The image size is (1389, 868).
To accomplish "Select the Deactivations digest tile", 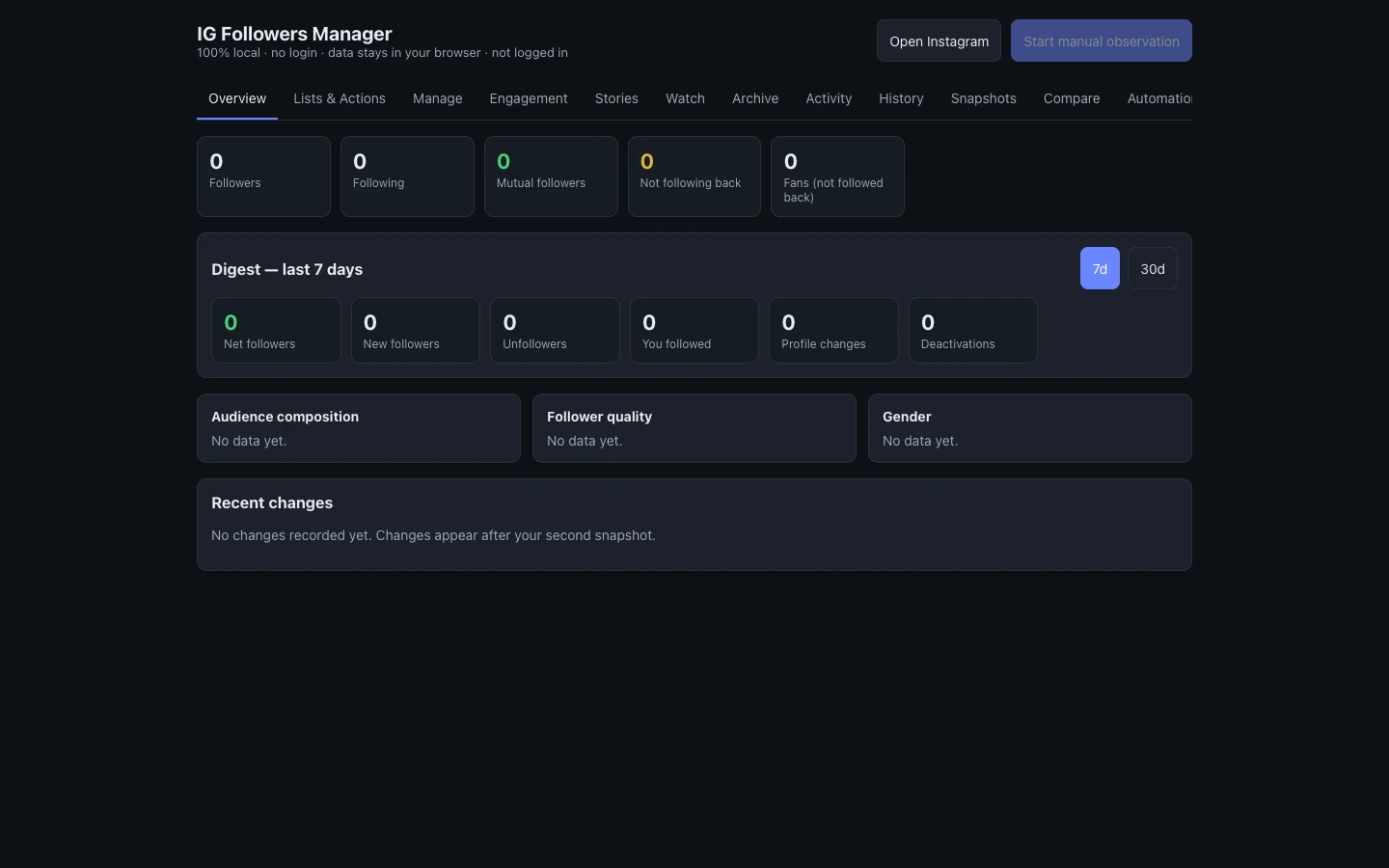I will (x=973, y=331).
